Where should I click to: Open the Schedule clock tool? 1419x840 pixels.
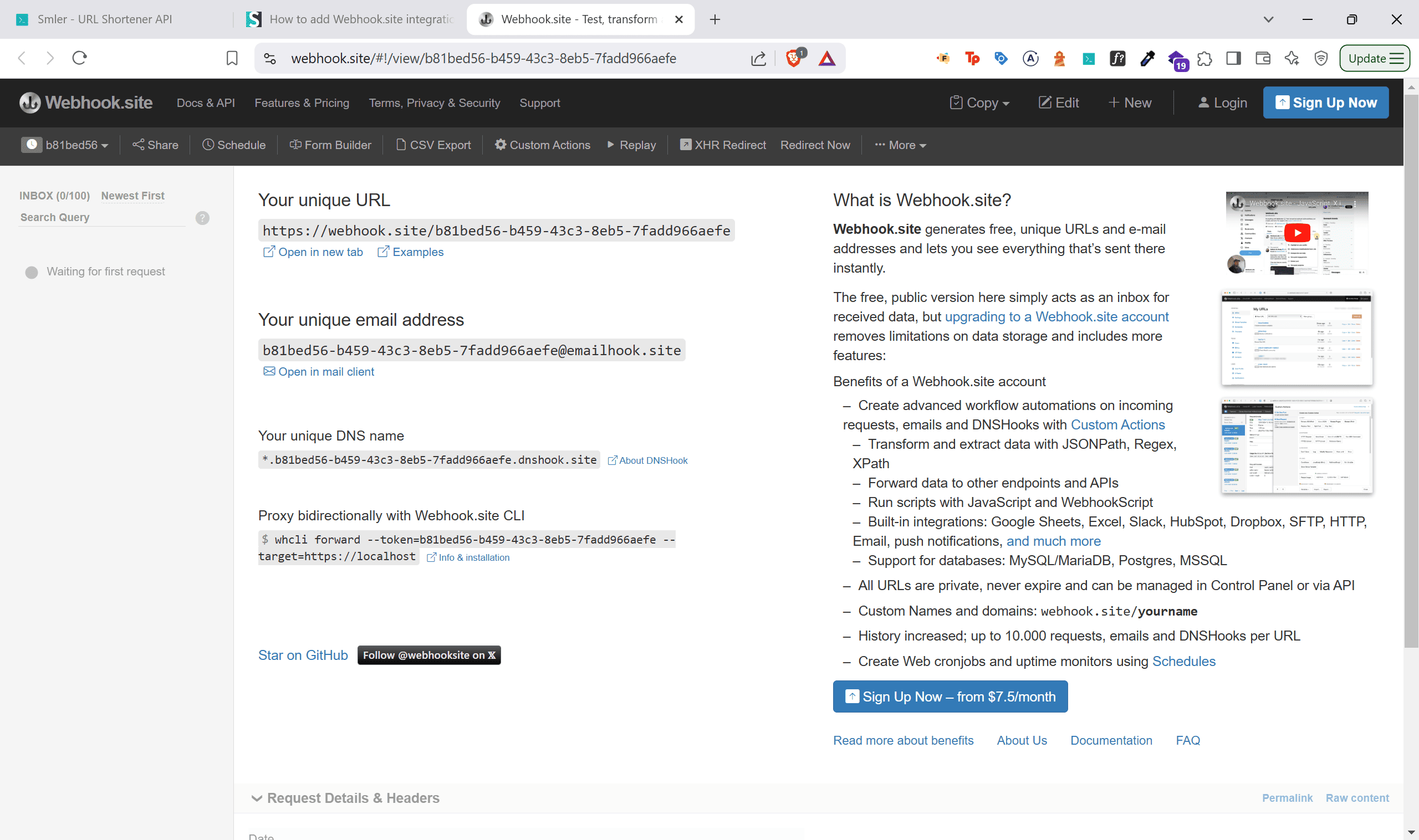pos(233,145)
